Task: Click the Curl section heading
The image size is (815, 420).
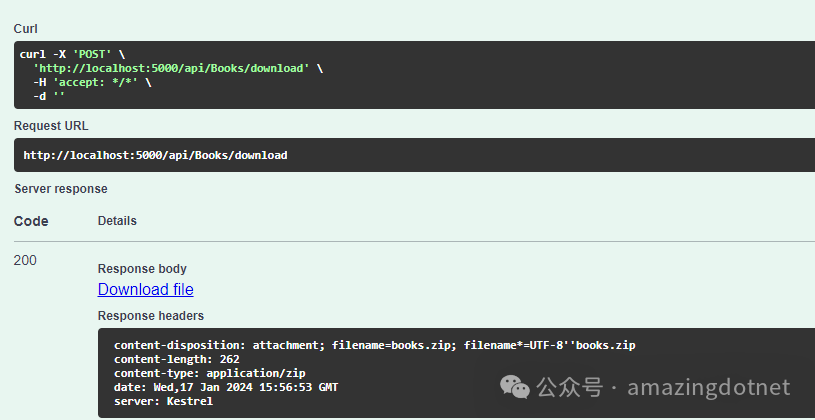Action: 25,29
